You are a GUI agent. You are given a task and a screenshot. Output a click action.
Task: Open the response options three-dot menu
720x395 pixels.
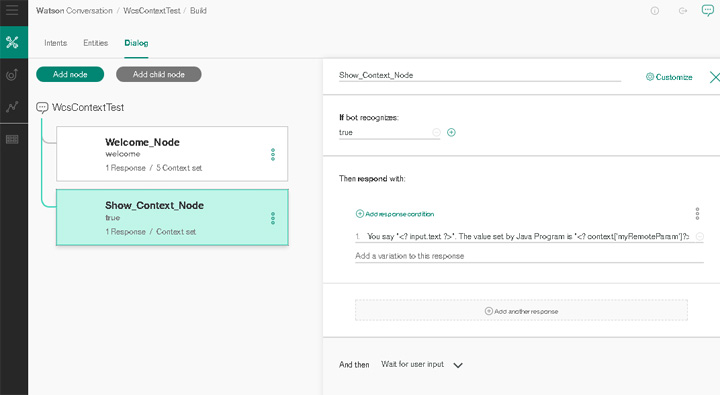pyautogui.click(x=697, y=214)
